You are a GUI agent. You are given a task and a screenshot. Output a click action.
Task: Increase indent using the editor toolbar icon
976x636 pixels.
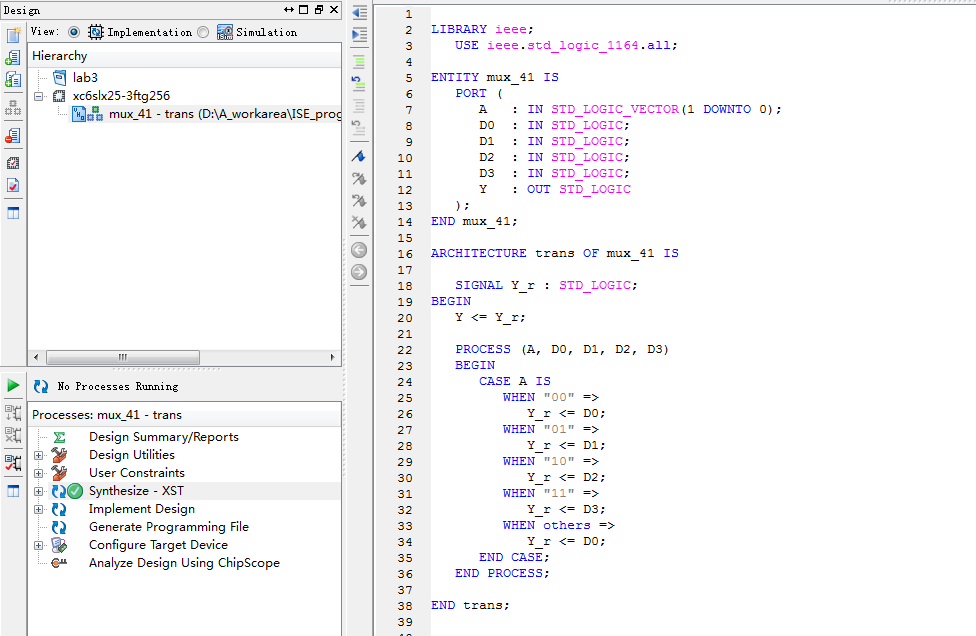pos(359,35)
